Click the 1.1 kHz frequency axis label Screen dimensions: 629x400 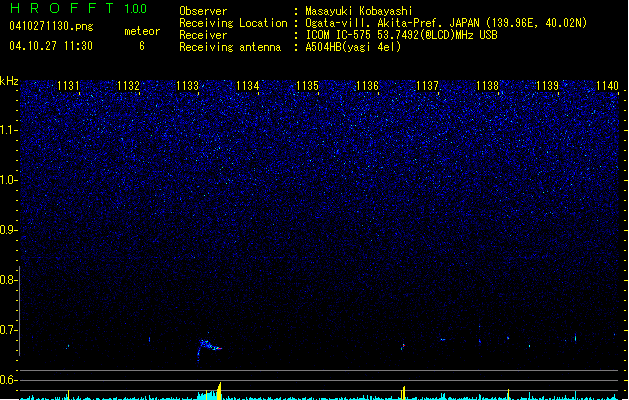[8, 130]
